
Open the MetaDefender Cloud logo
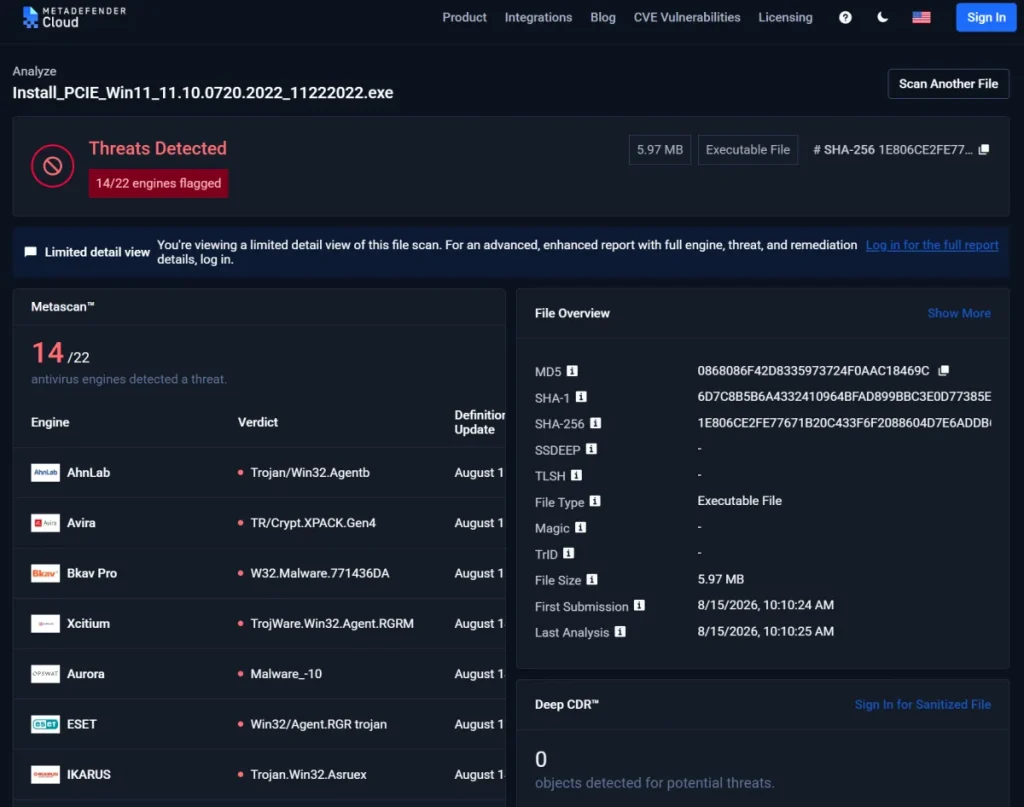(74, 18)
